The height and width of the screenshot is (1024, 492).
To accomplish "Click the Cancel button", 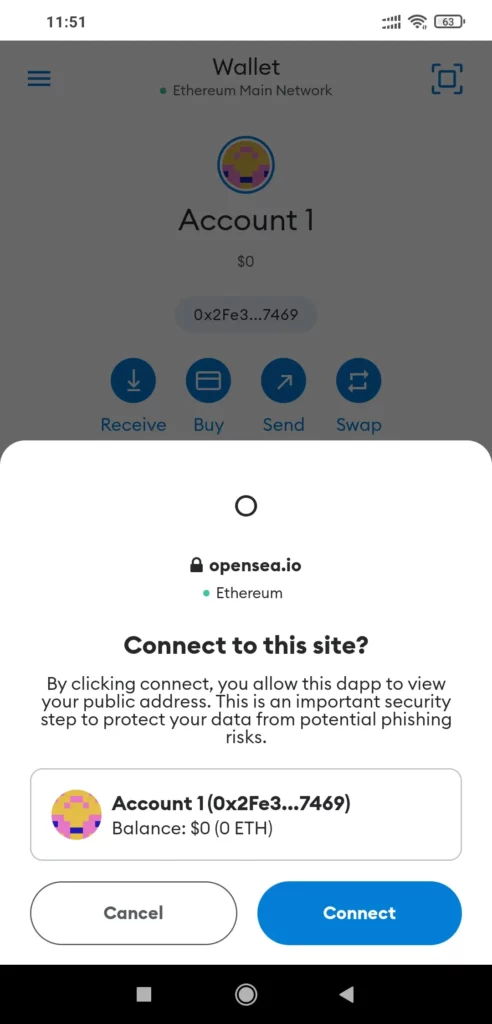I will 133,913.
